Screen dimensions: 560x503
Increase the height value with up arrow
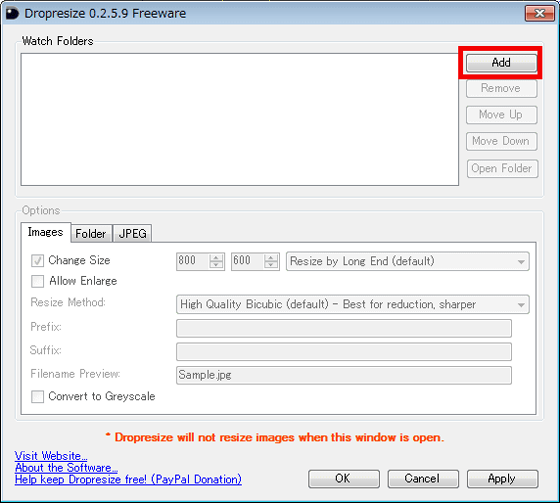(x=271, y=257)
